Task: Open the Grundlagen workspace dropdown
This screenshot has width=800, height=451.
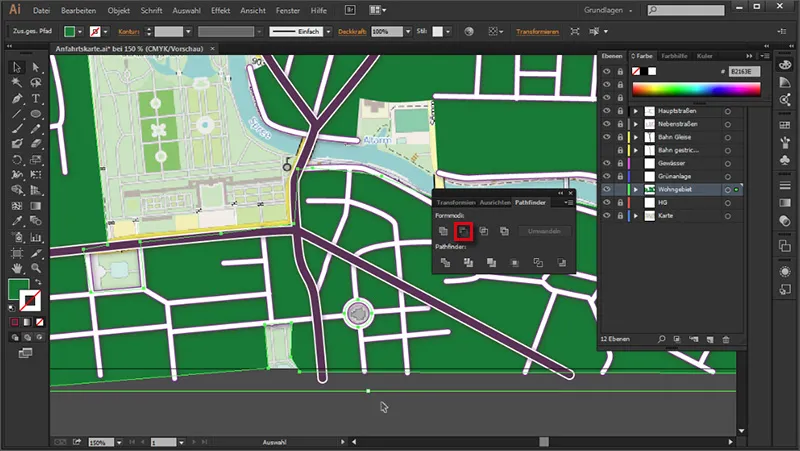Action: (608, 10)
